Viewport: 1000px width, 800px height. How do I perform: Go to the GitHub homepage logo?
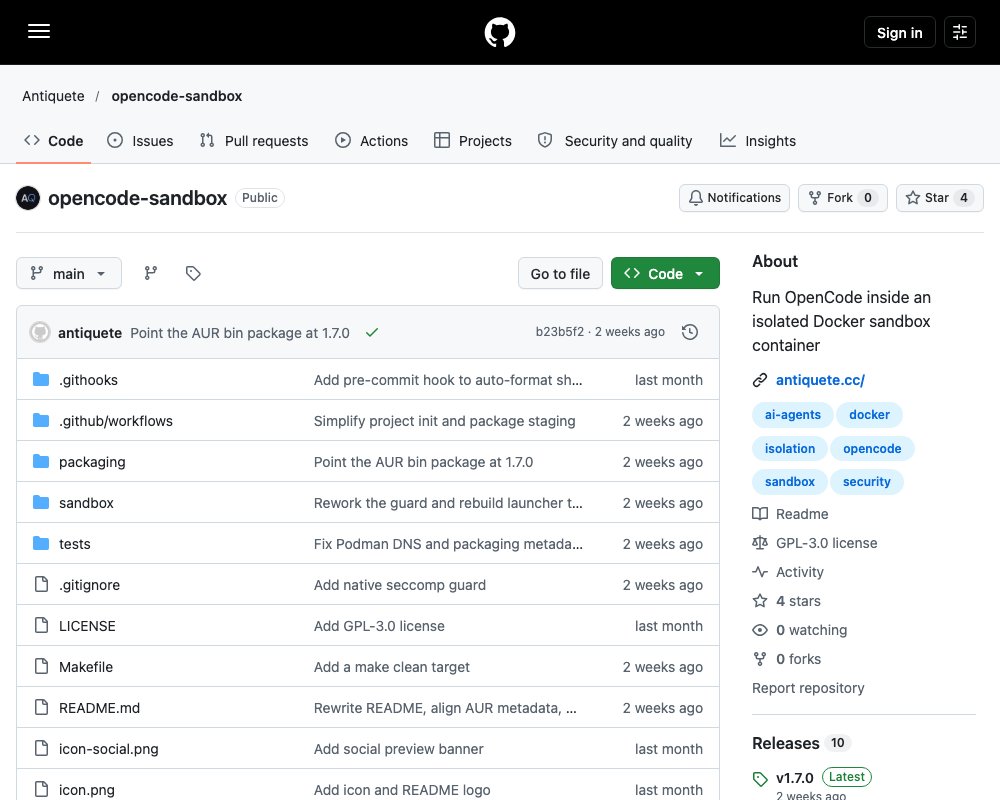(499, 32)
